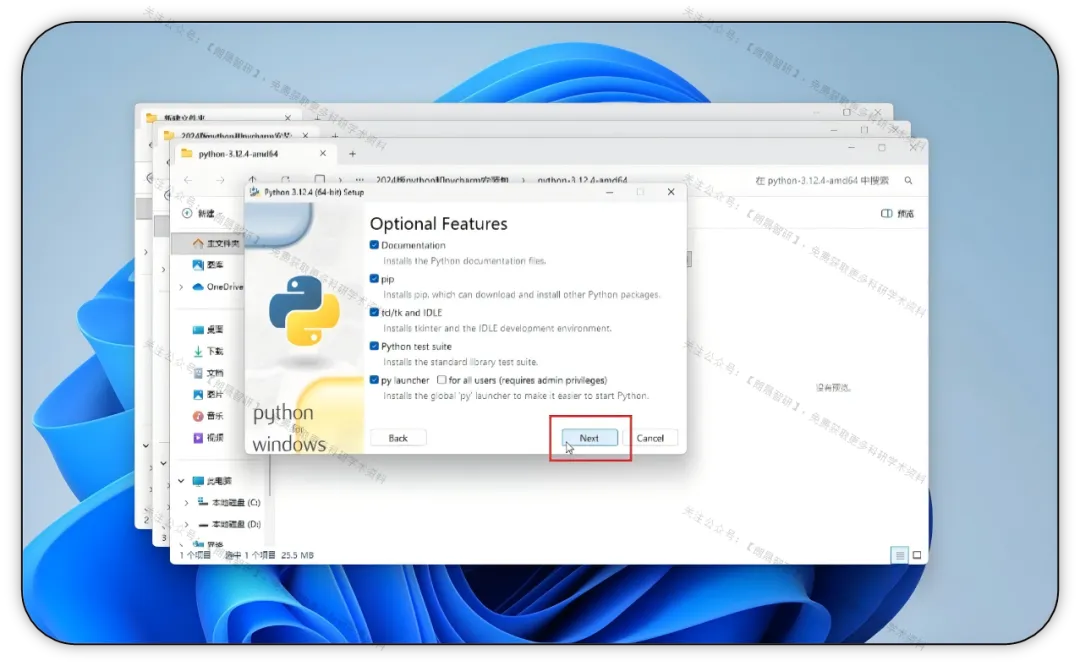Uncheck the Python test suite option
The width and height of the screenshot is (1080, 666).
[x=374, y=346]
